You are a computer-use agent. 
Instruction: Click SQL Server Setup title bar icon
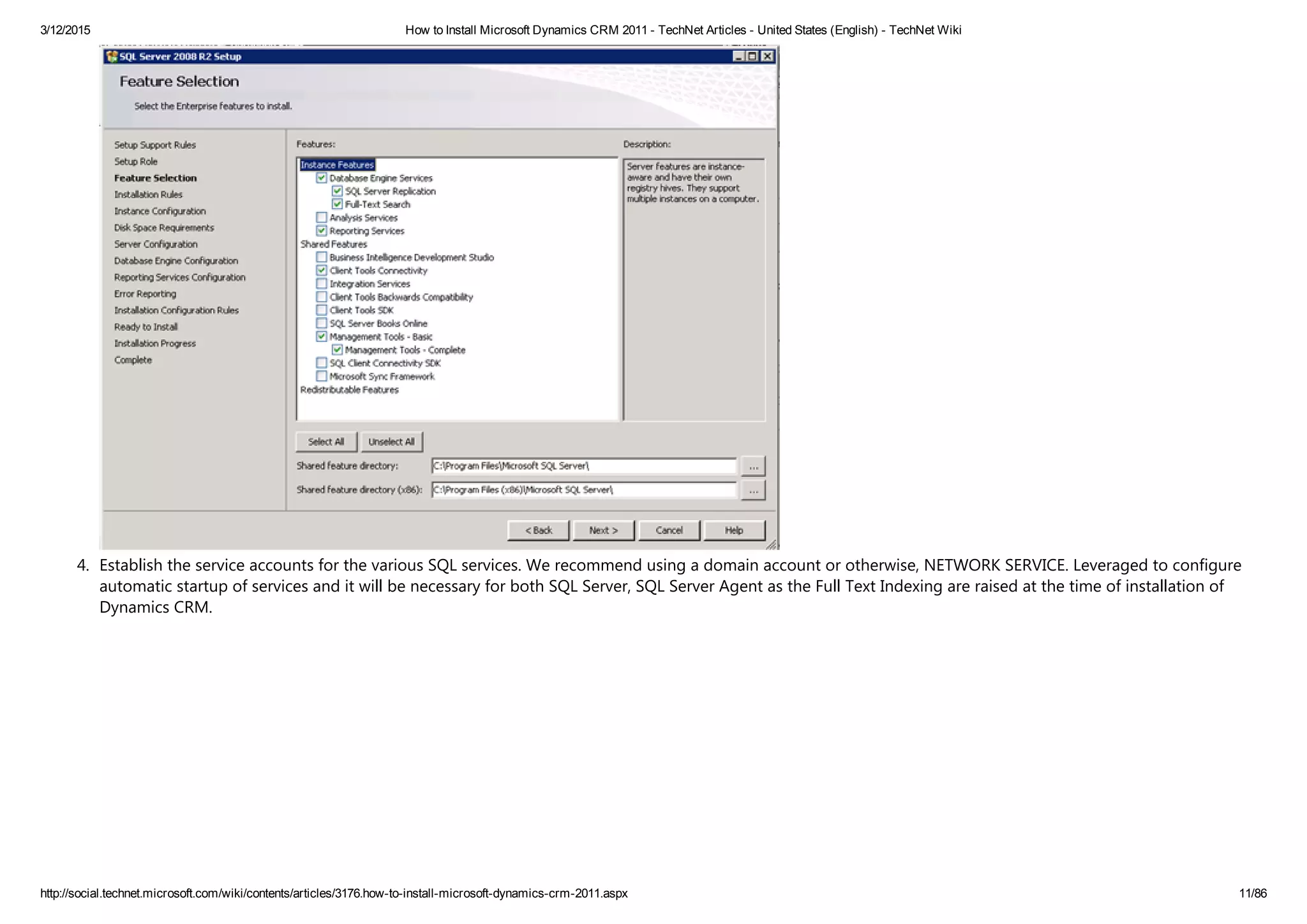point(112,56)
